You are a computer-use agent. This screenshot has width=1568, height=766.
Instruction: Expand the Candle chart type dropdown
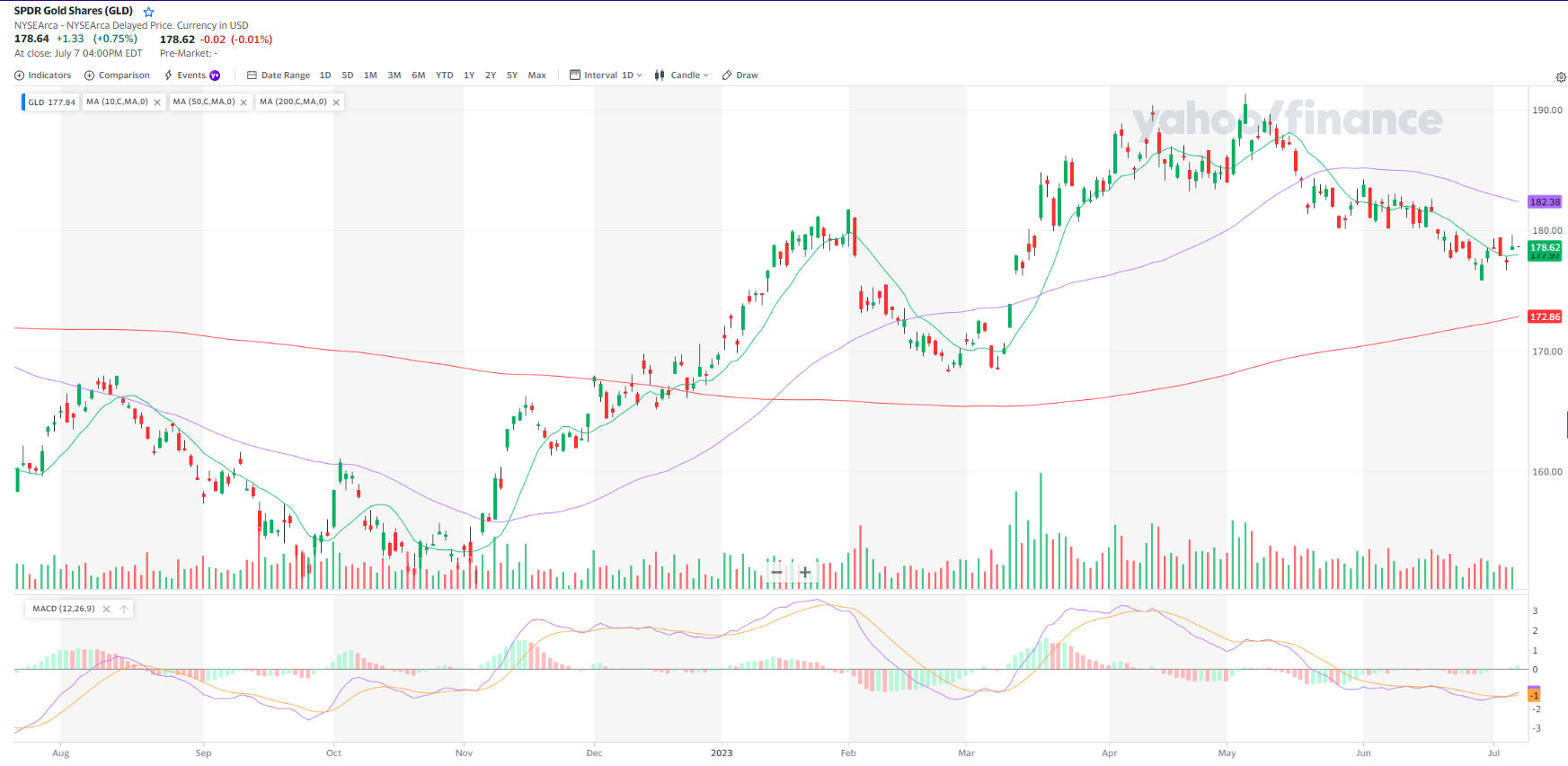click(x=682, y=76)
